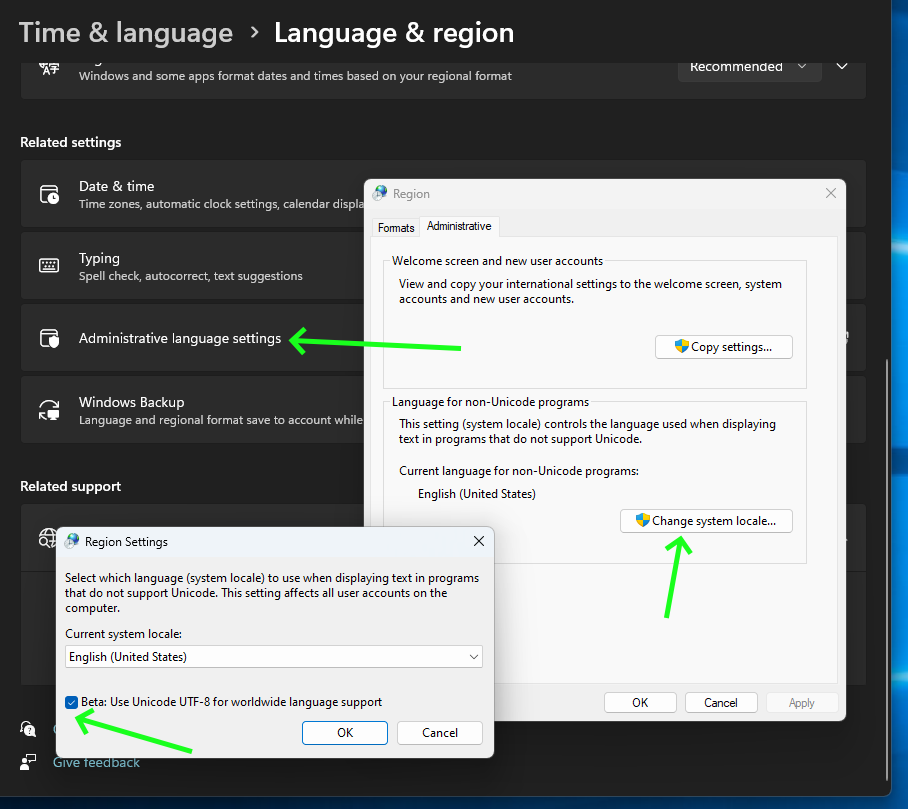The height and width of the screenshot is (809, 908).
Task: Click the Get help headset icon
Action: (x=28, y=729)
